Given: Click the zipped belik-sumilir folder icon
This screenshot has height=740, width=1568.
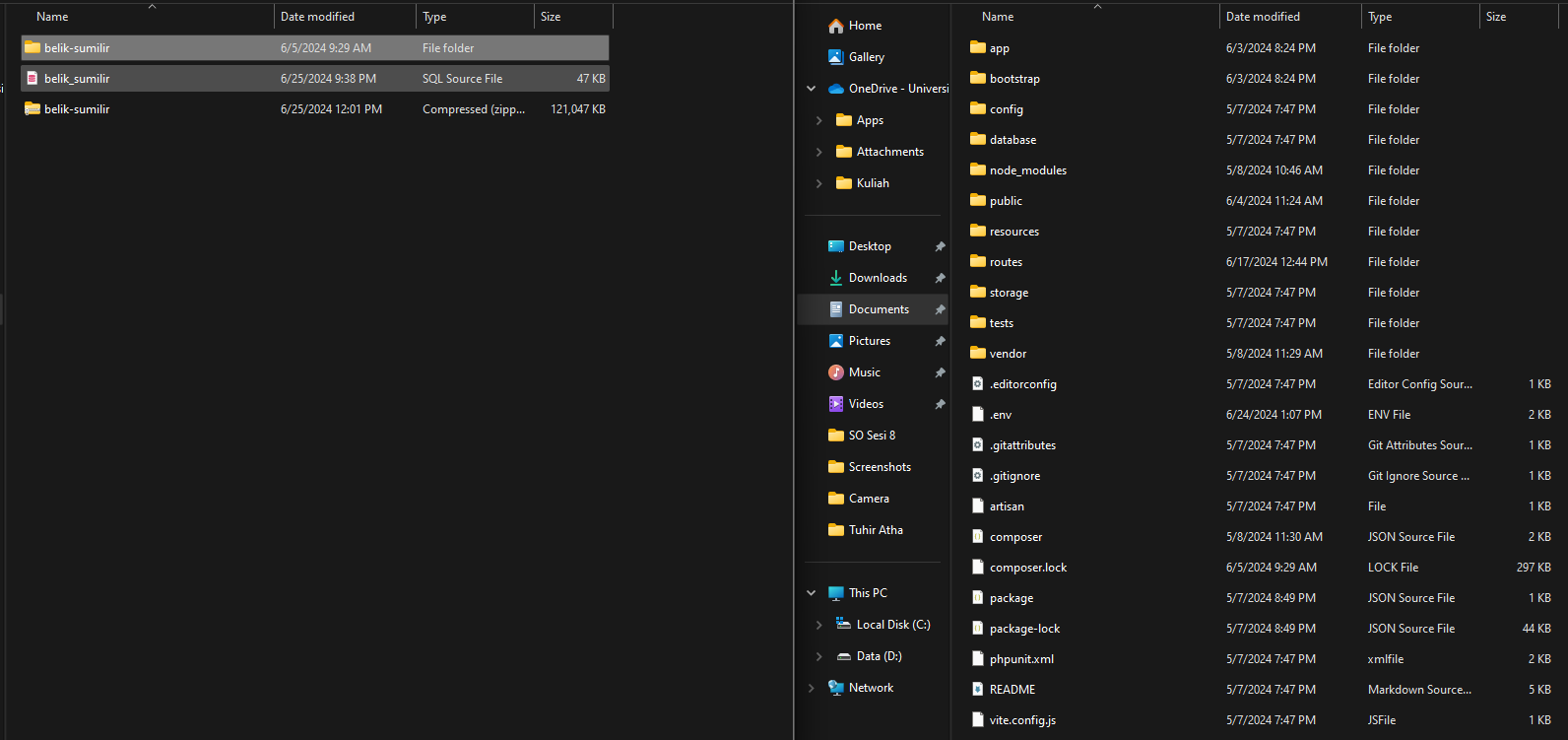Looking at the screenshot, I should pos(33,109).
